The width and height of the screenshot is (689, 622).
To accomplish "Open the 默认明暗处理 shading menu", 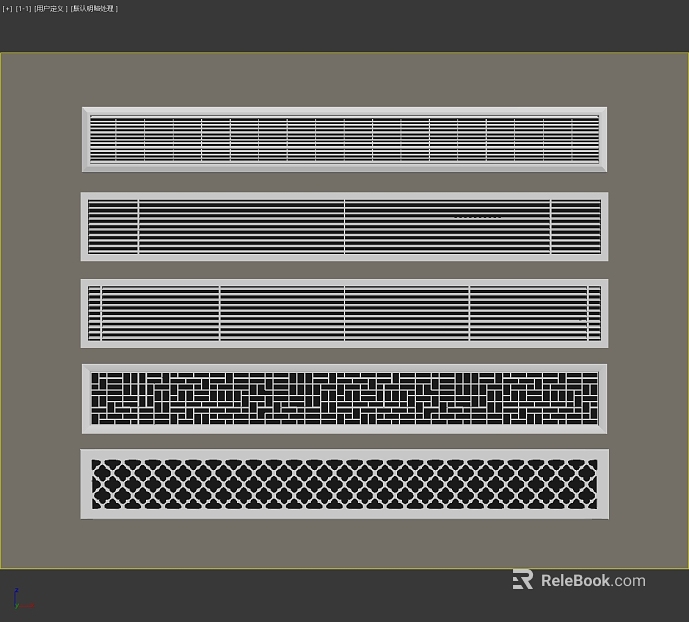I will tap(94, 9).
